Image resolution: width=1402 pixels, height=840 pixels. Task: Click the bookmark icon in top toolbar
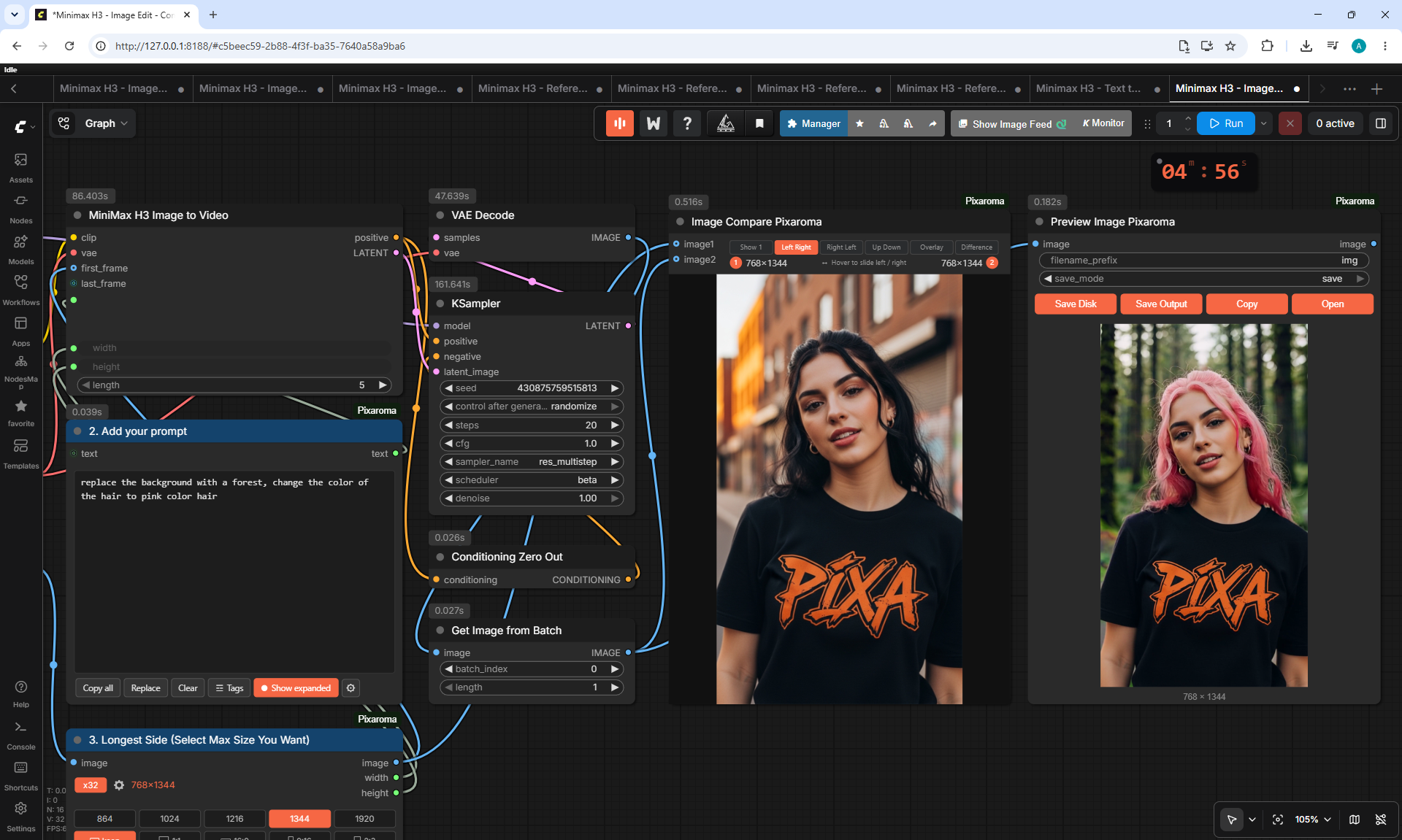(x=759, y=123)
